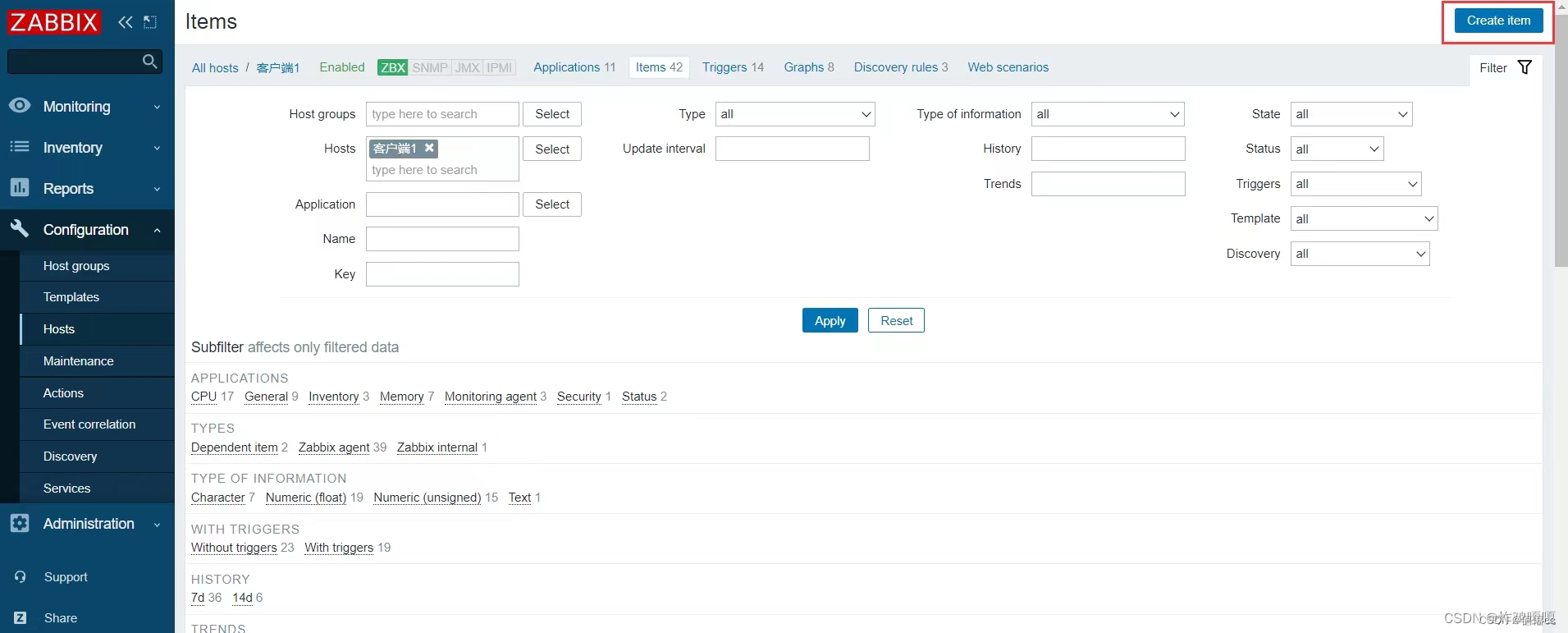Open the Status dropdown
This screenshot has height=633, width=1568.
point(1337,149)
